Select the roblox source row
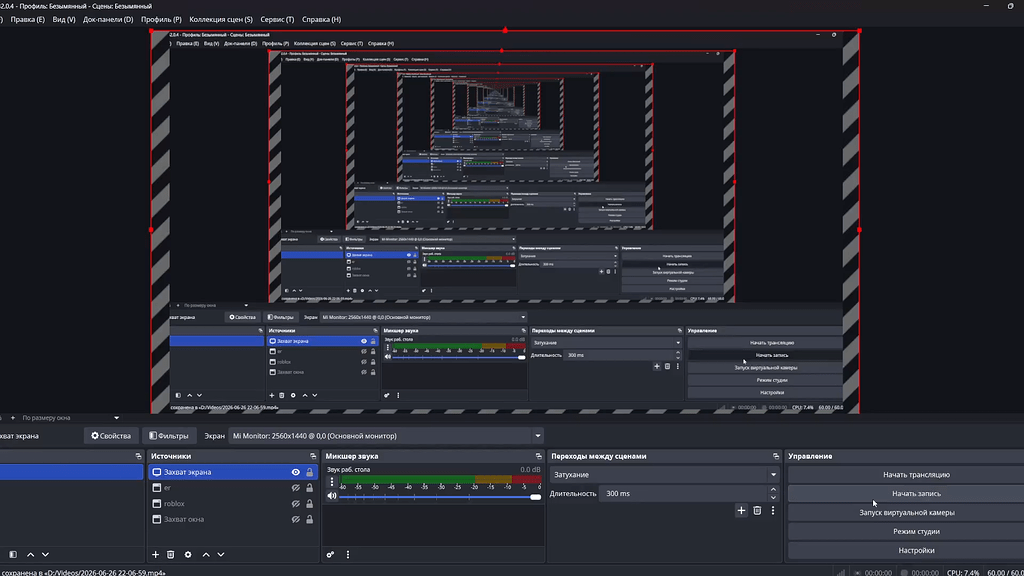The height and width of the screenshot is (576, 1024). point(232,504)
